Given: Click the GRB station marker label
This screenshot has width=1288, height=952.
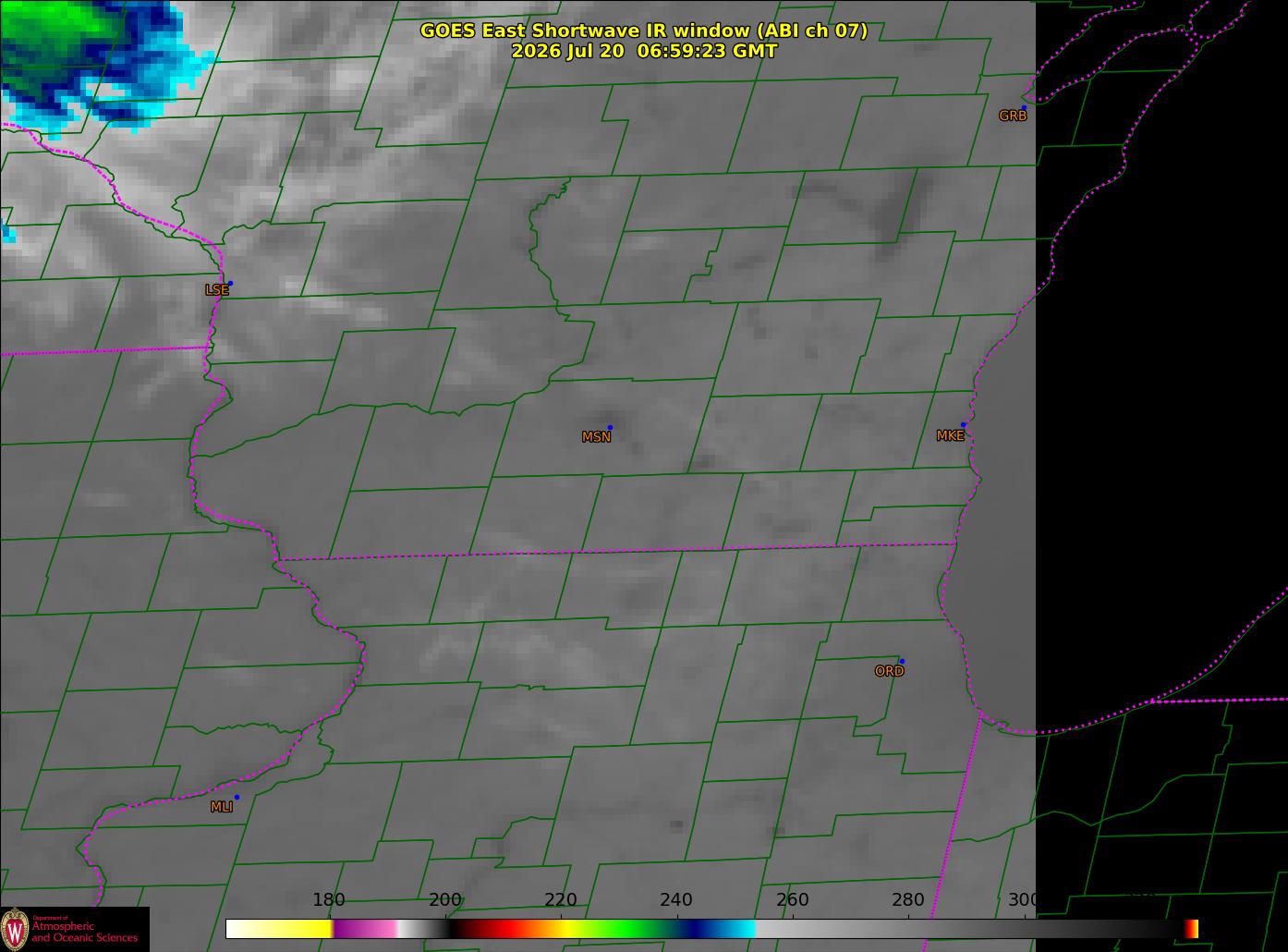Looking at the screenshot, I should click(x=1013, y=116).
